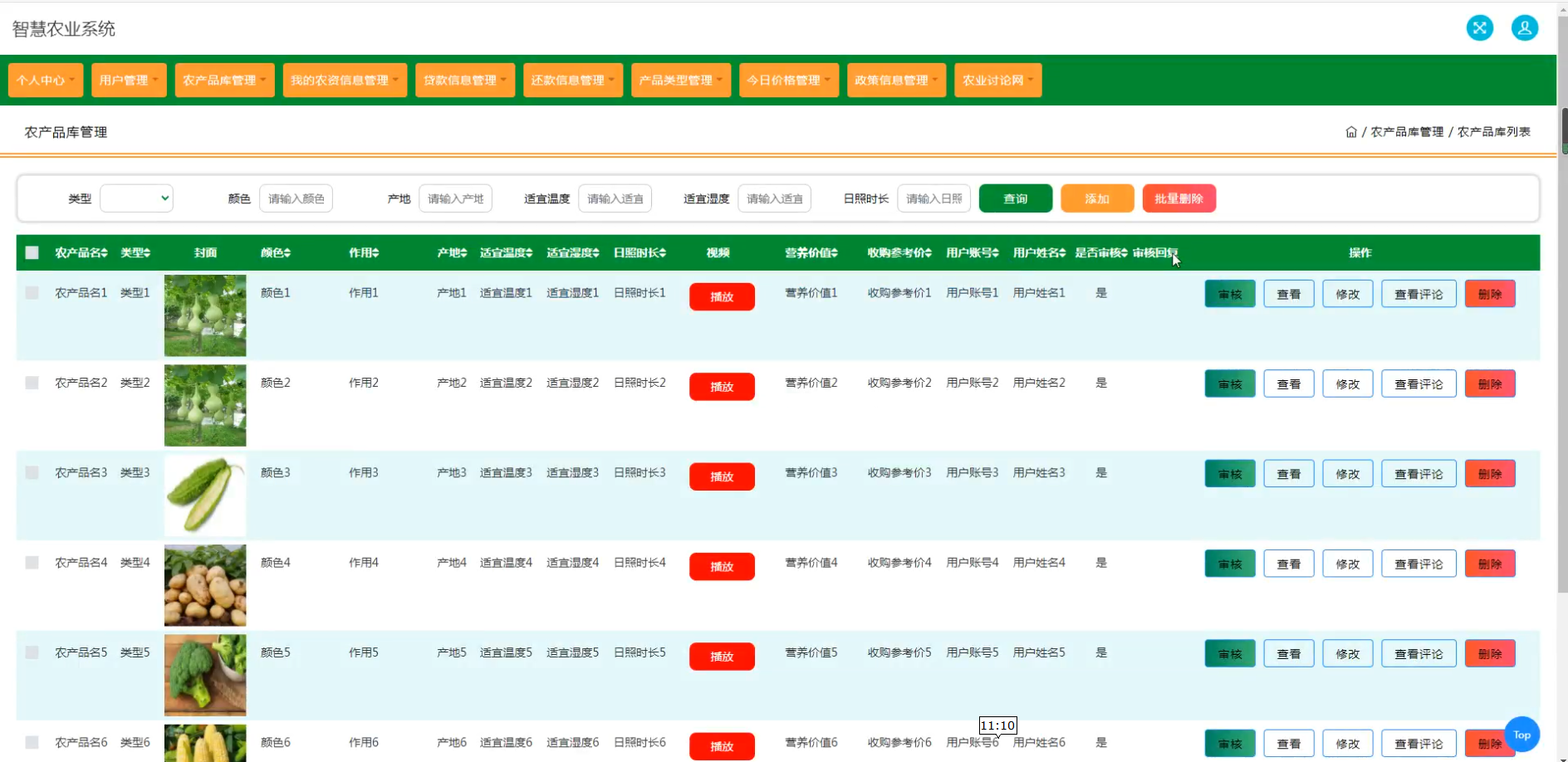Click 查看评论 for 农产品名2
Screen dimensions: 1568x762
[1419, 383]
